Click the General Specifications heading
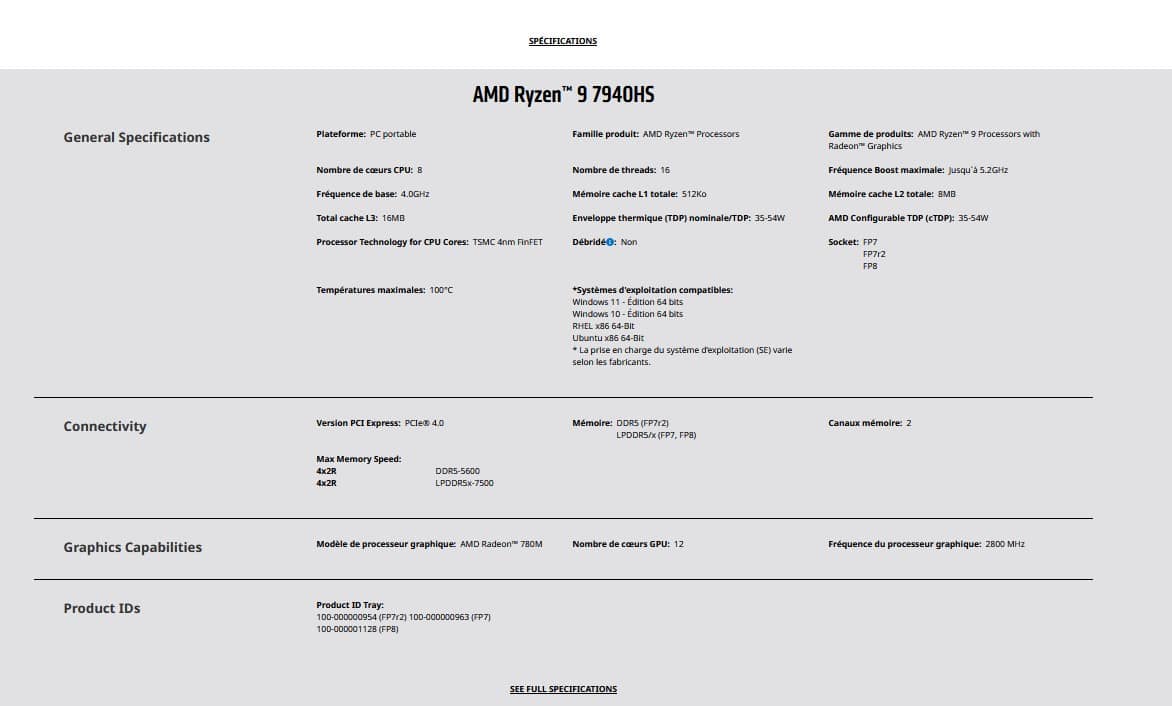The image size is (1172, 706). click(137, 137)
